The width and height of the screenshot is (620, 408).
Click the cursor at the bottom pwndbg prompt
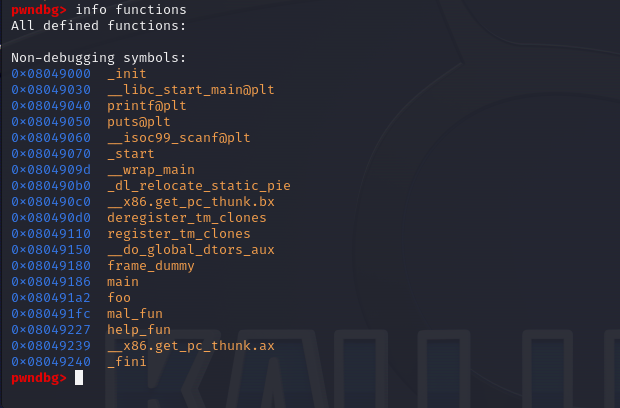point(79,378)
